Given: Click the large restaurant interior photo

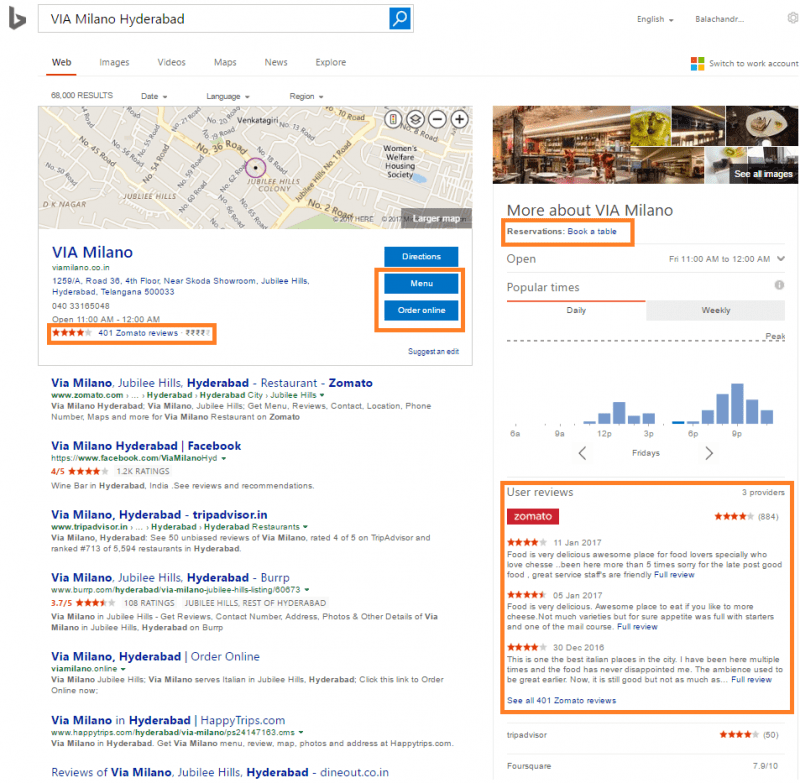Looking at the screenshot, I should tap(561, 145).
